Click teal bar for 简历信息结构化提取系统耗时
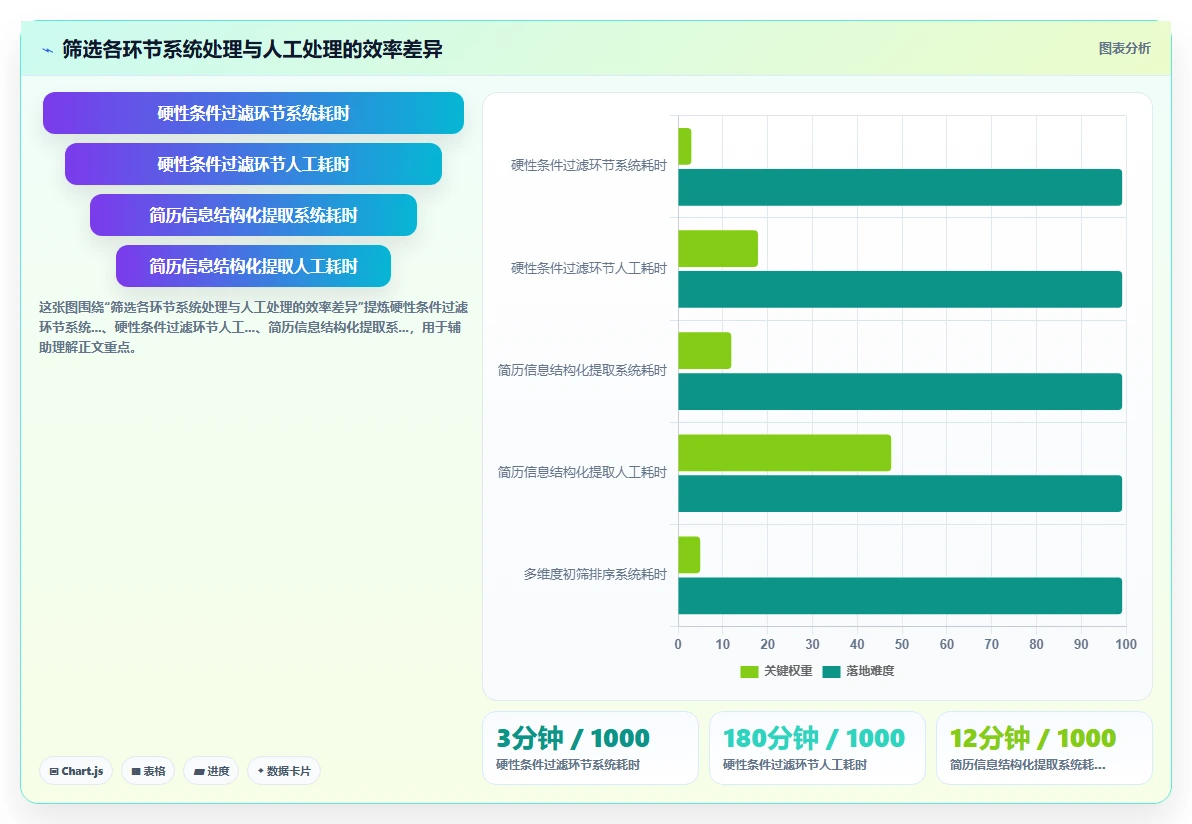1192x824 pixels. pos(900,391)
